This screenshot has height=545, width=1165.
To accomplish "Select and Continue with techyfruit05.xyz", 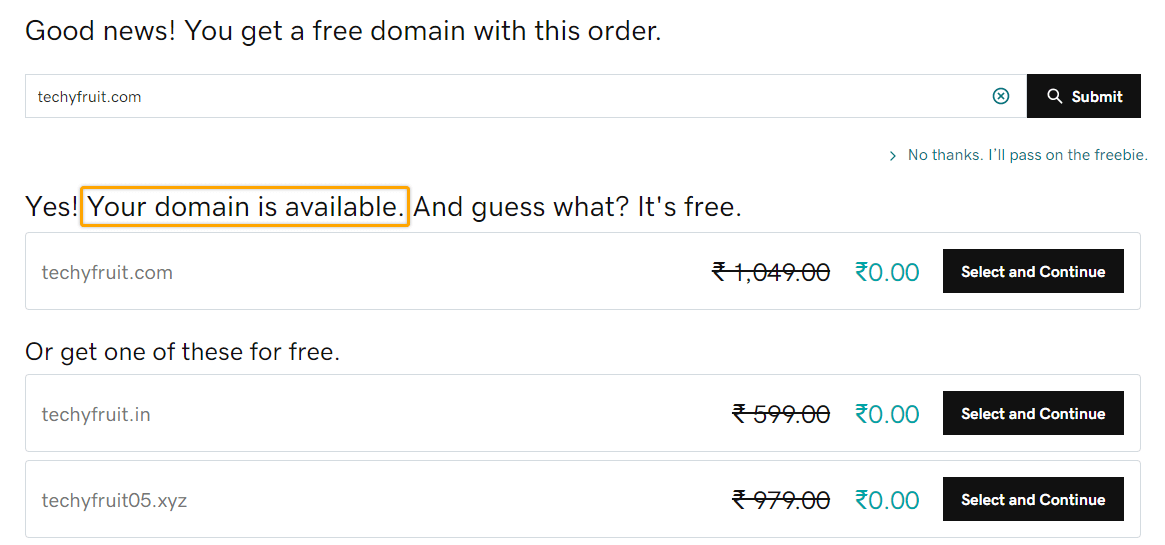I will point(1033,500).
